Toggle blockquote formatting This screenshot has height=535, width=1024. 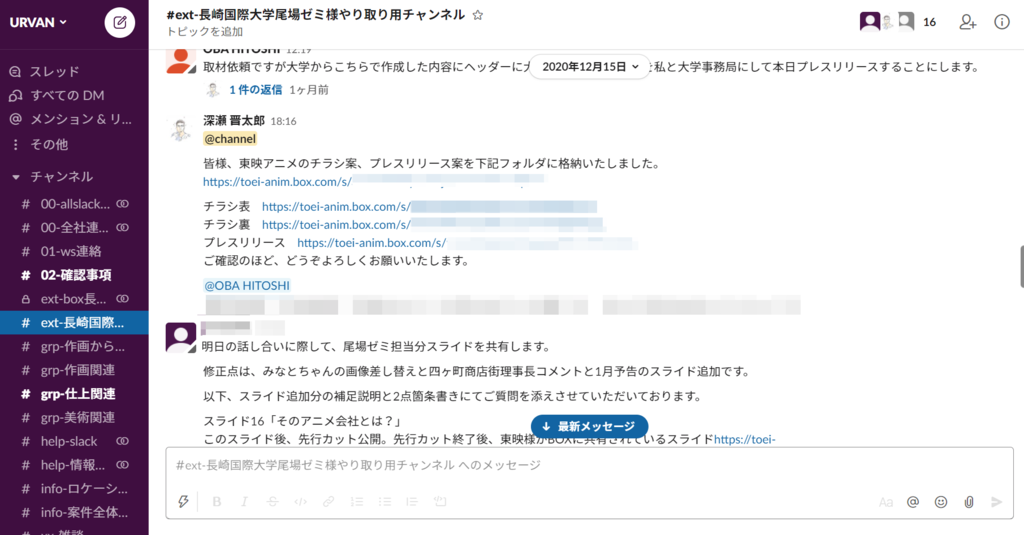412,501
